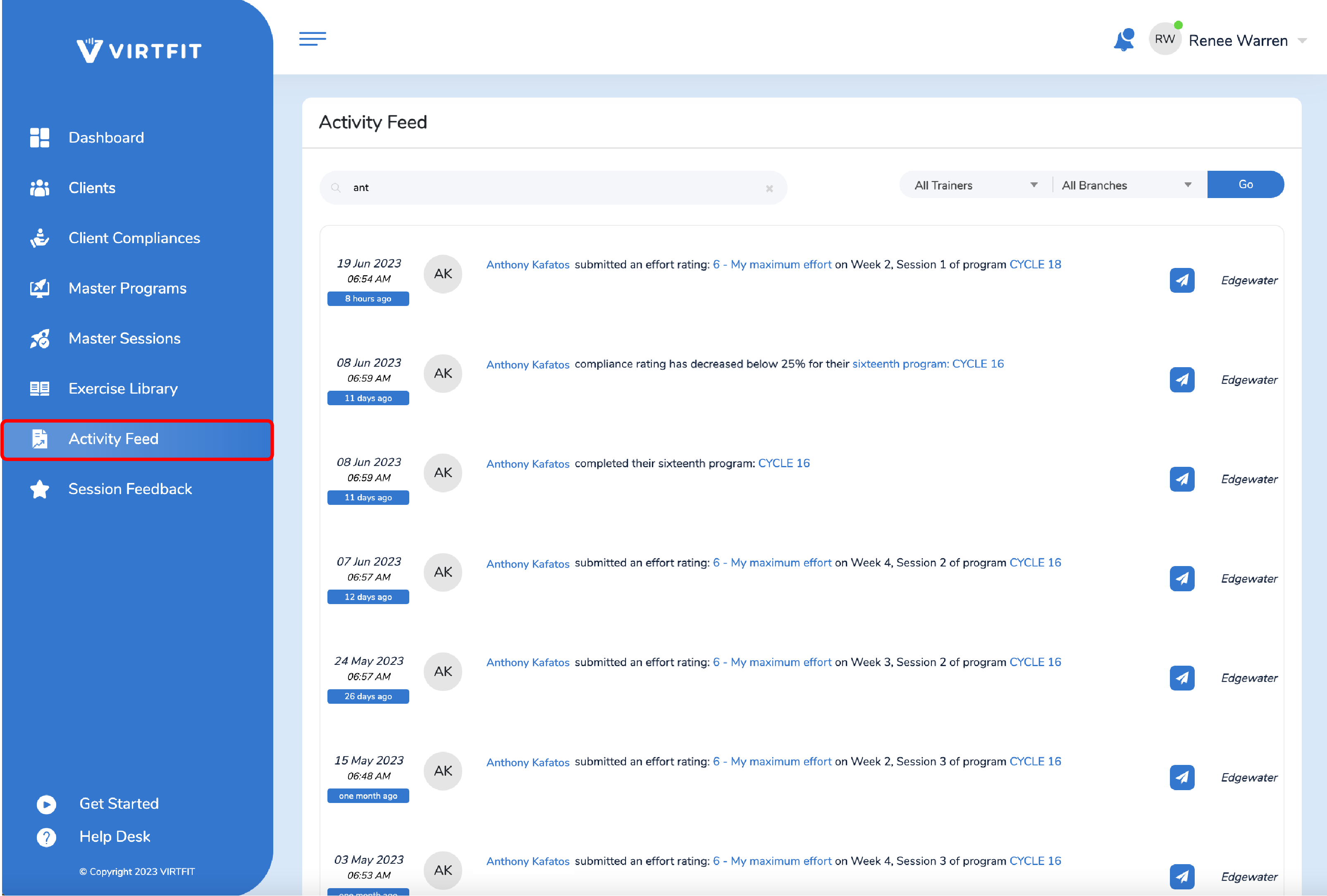Click the Go button
1327x896 pixels.
tap(1245, 184)
